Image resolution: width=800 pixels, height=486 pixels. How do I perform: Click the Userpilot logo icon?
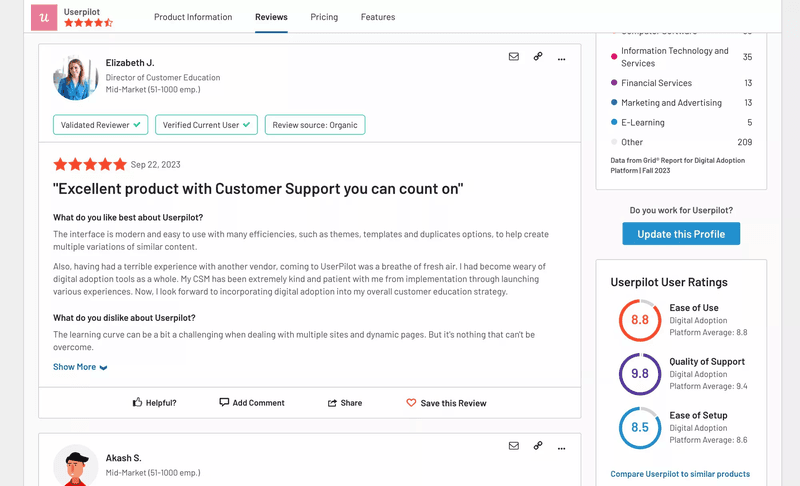click(x=44, y=17)
